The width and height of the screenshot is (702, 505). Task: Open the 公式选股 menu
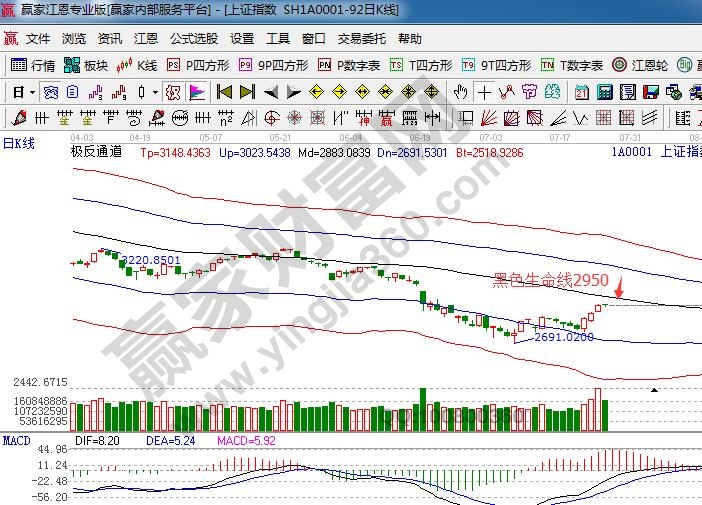click(194, 39)
